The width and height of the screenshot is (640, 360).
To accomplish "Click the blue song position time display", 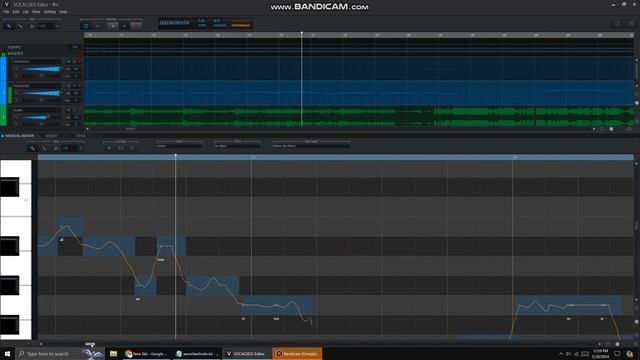I will [174, 23].
